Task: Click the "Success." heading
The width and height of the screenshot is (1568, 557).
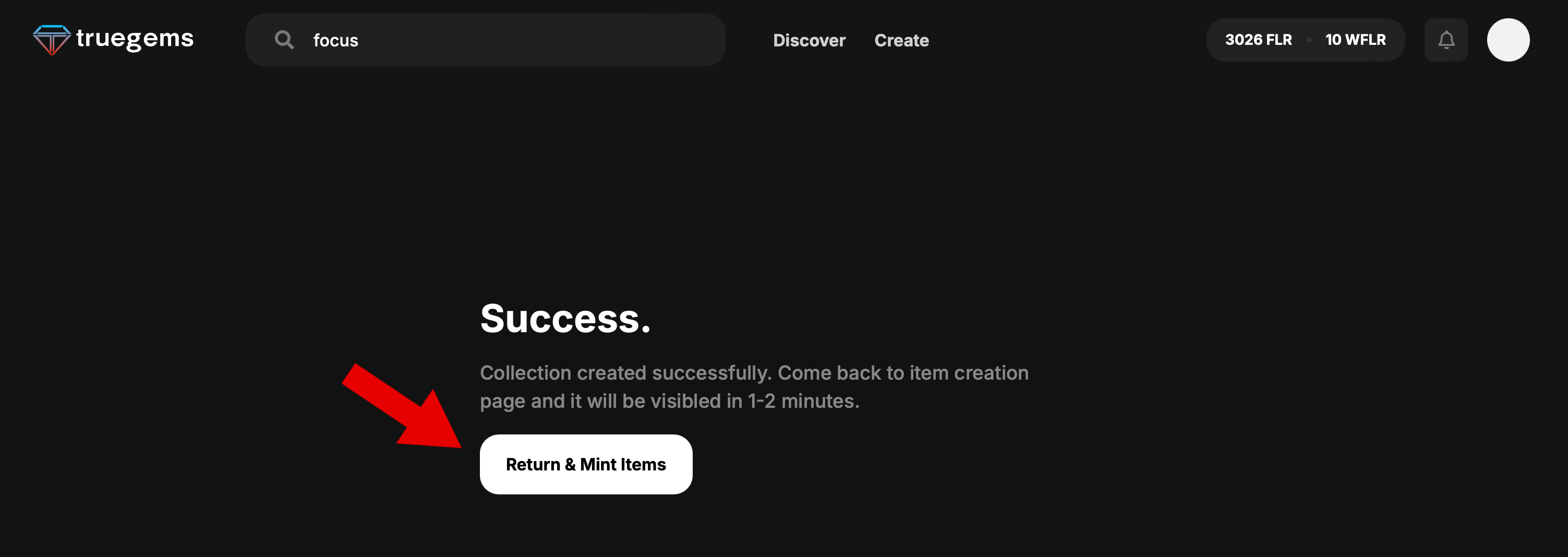Action: point(565,318)
